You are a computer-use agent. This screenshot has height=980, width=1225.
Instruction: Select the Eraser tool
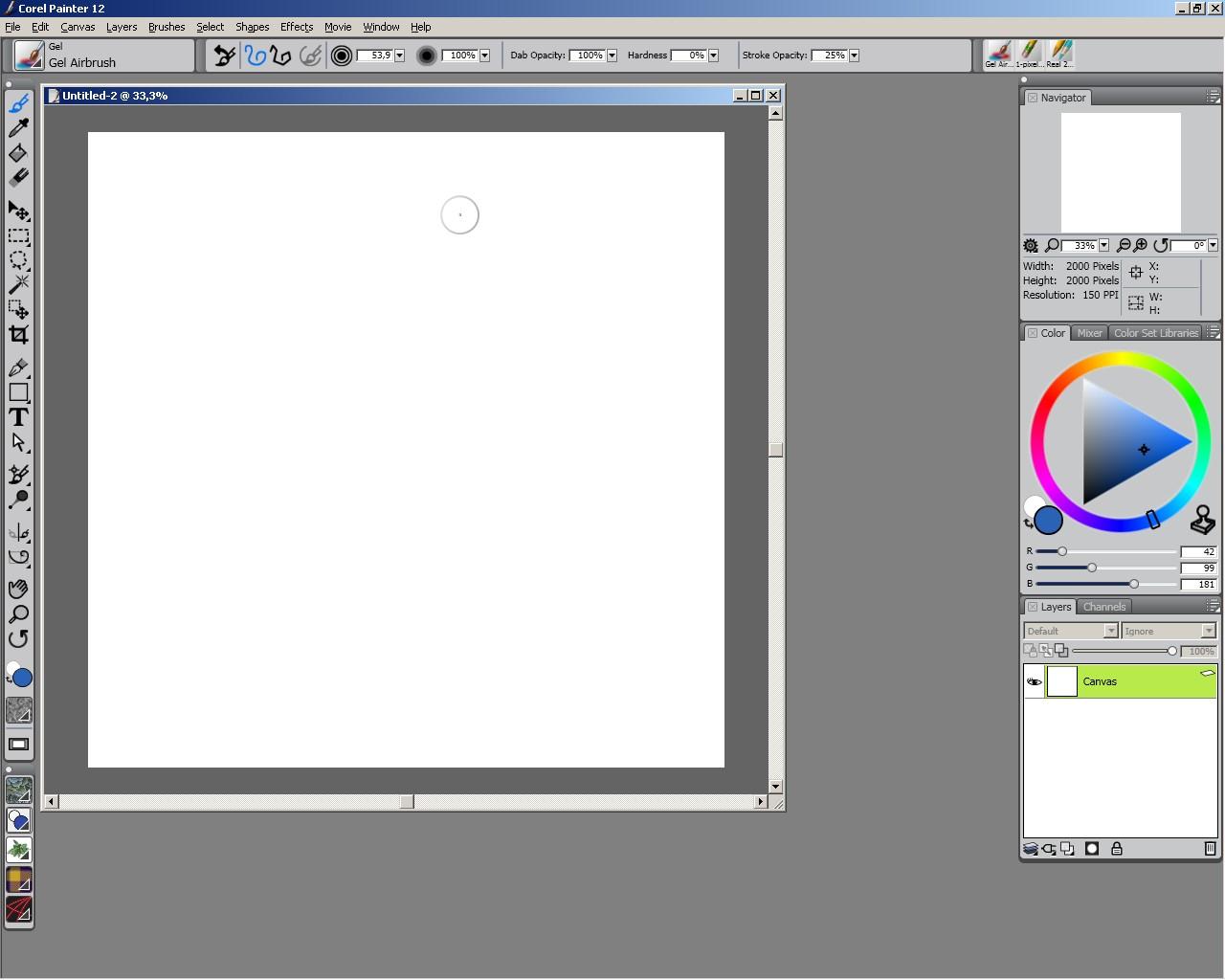pos(18,177)
